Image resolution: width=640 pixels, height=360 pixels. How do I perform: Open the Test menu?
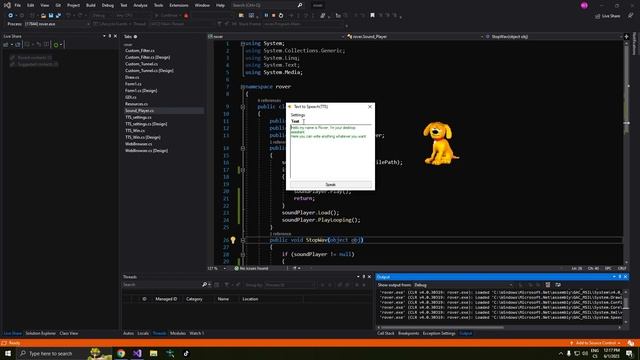click(x=124, y=5)
